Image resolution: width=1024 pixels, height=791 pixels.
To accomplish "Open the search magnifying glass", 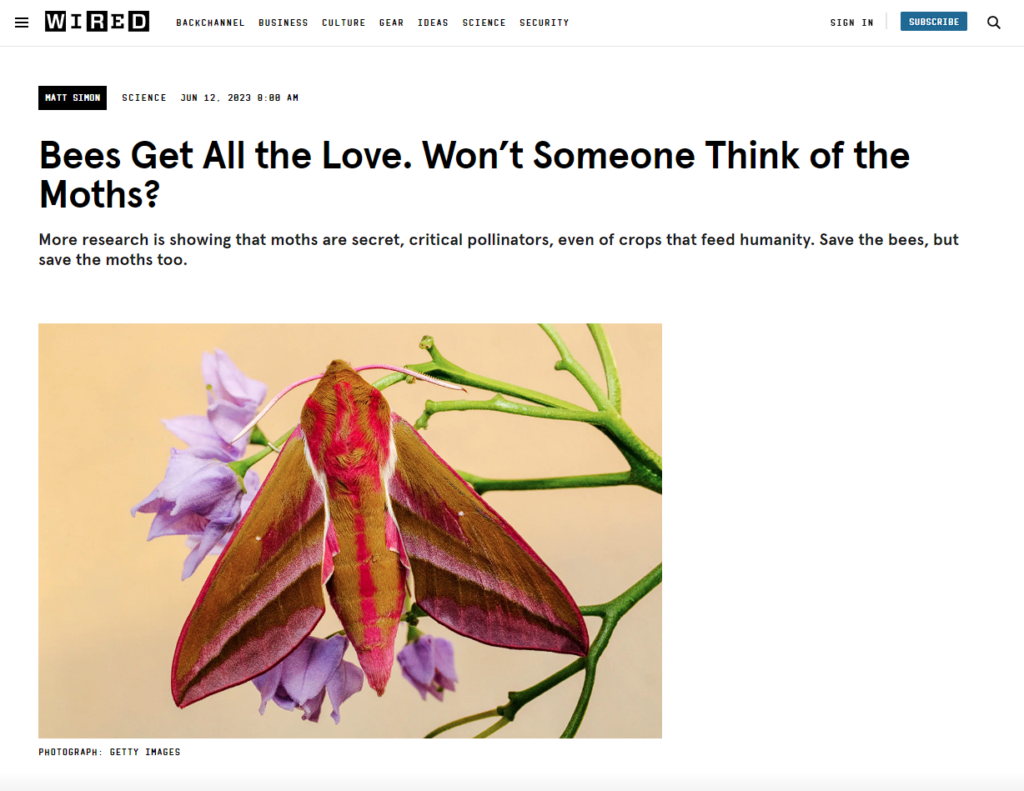I will pos(993,21).
